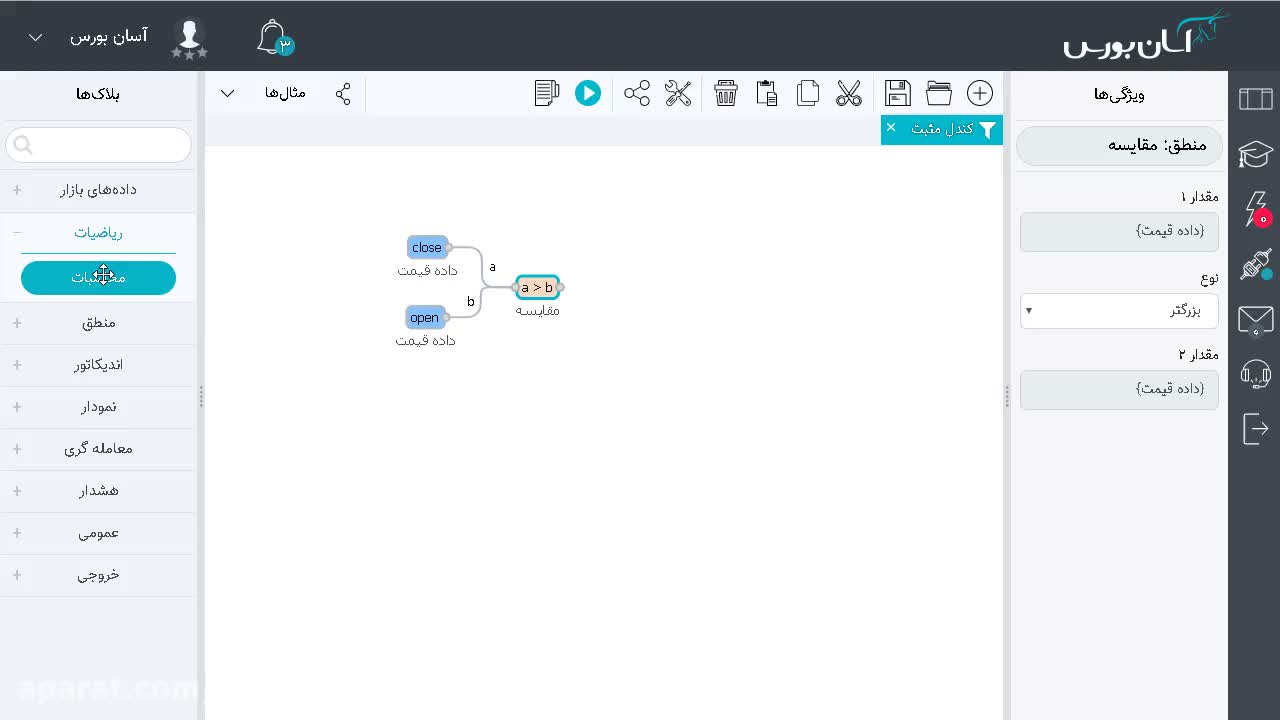Click the trash delete icon
Viewport: 1280px width, 720px height.
[x=726, y=93]
